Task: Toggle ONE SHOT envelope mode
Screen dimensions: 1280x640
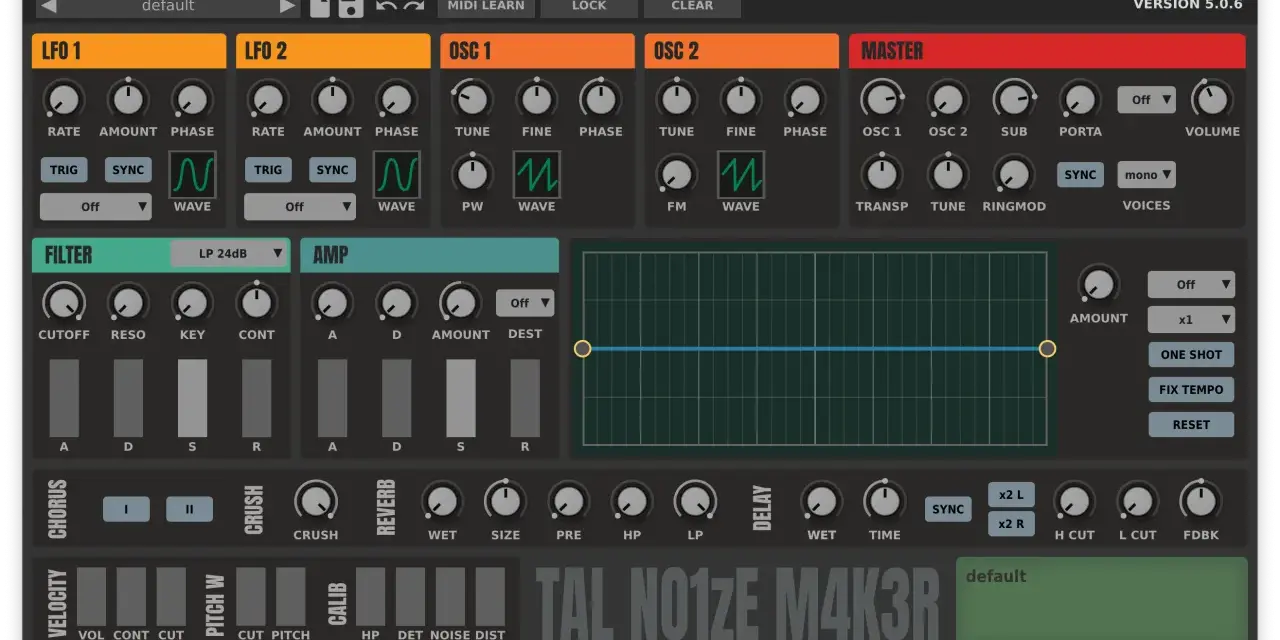Action: click(x=1191, y=355)
